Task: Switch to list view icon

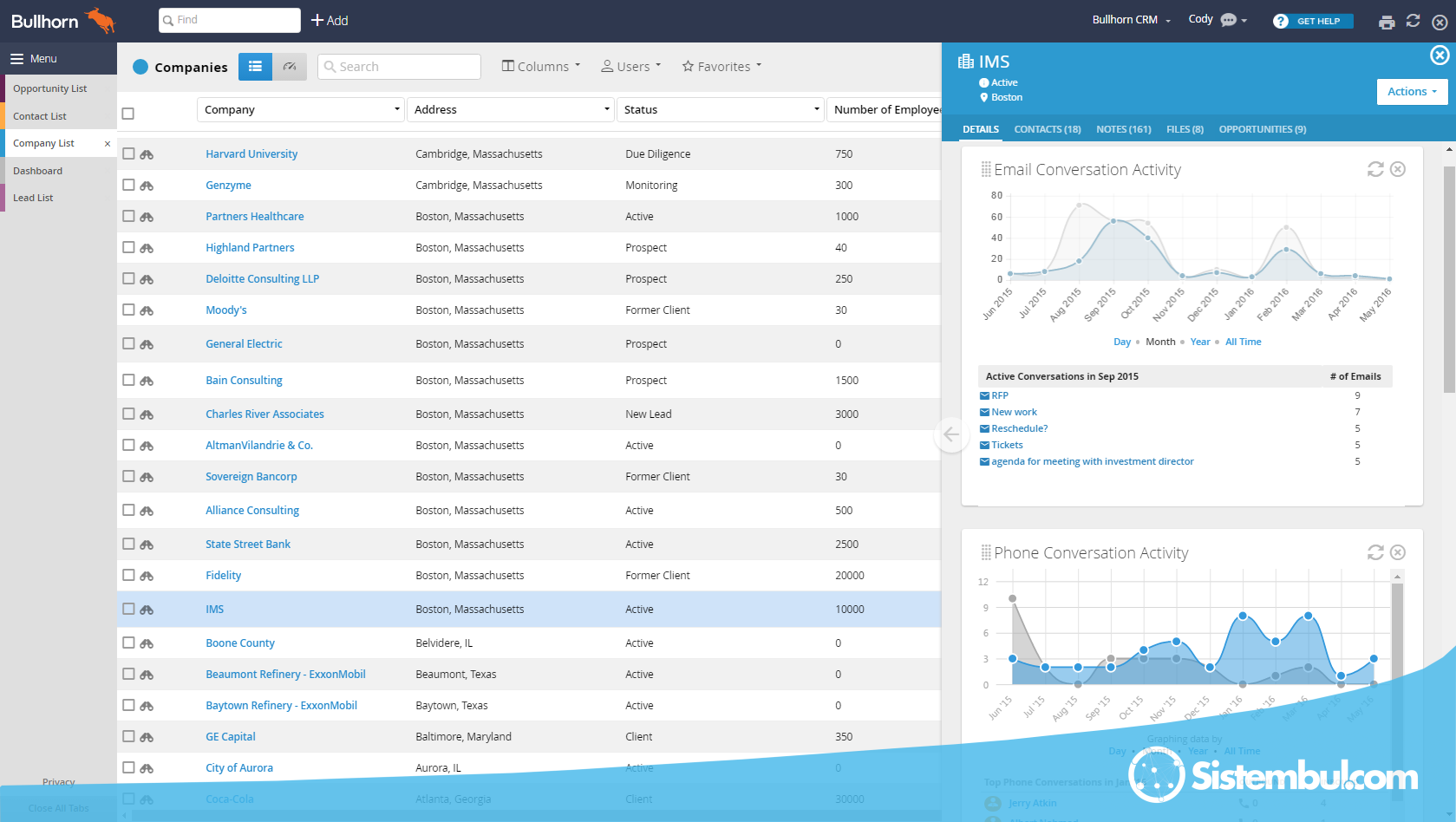Action: tap(255, 66)
